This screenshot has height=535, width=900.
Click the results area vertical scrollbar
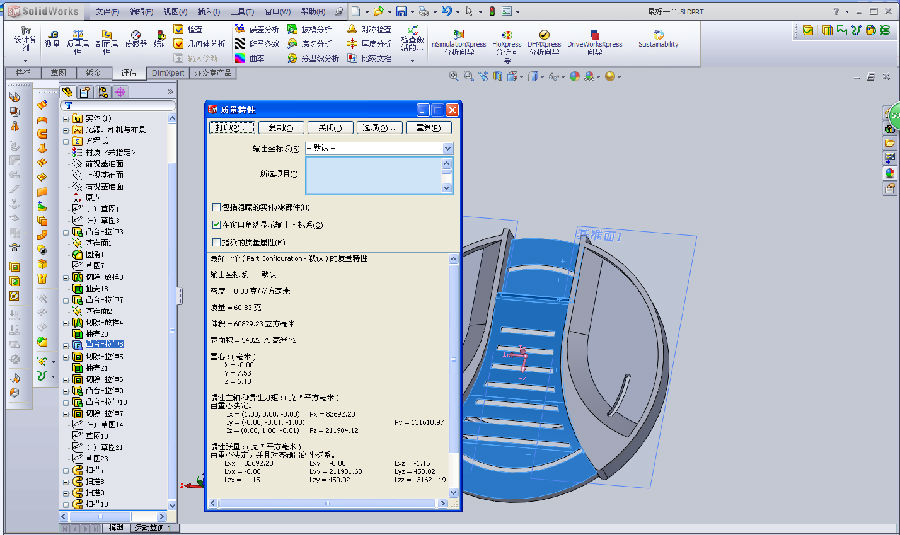tap(453, 360)
